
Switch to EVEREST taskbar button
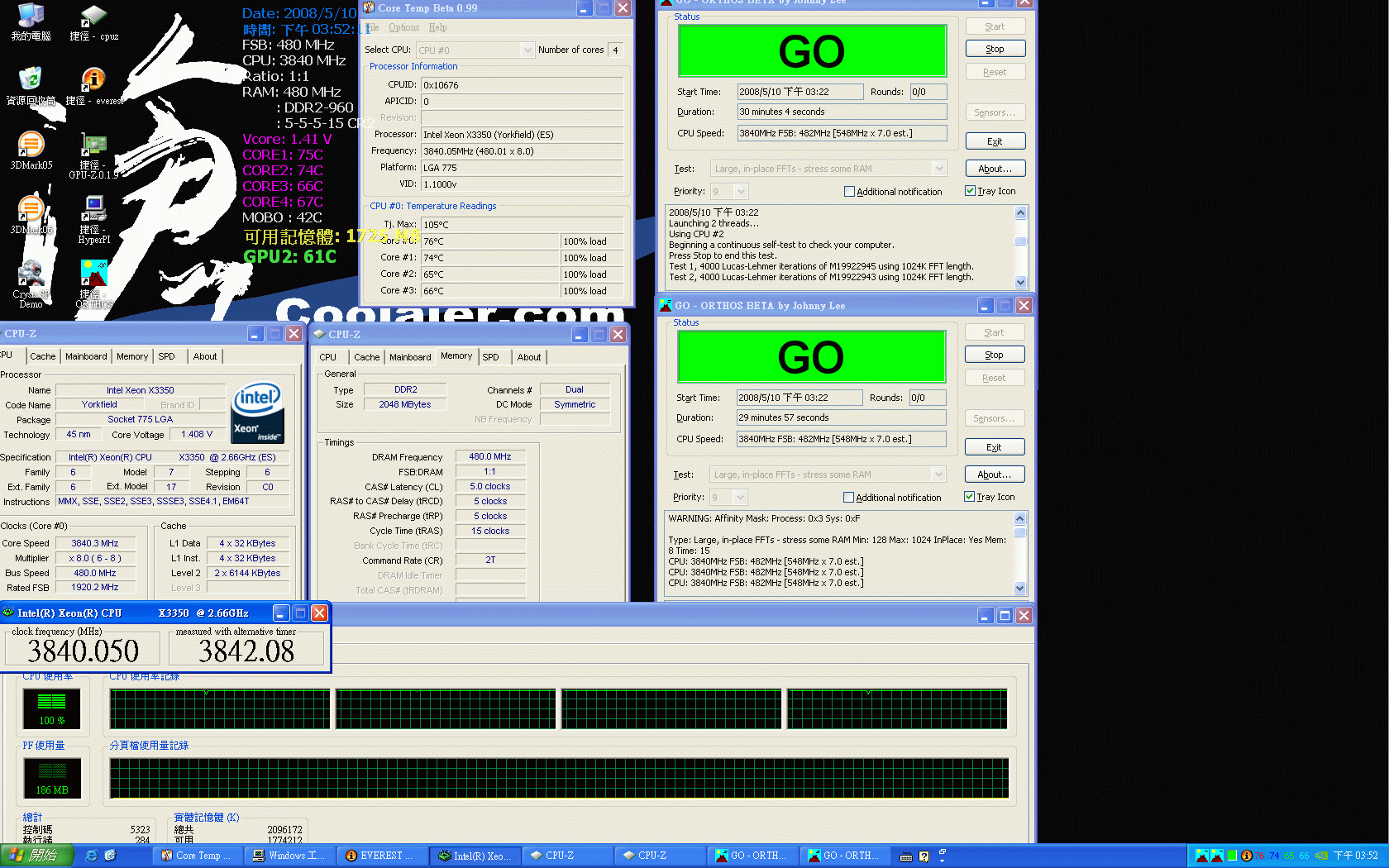click(382, 856)
